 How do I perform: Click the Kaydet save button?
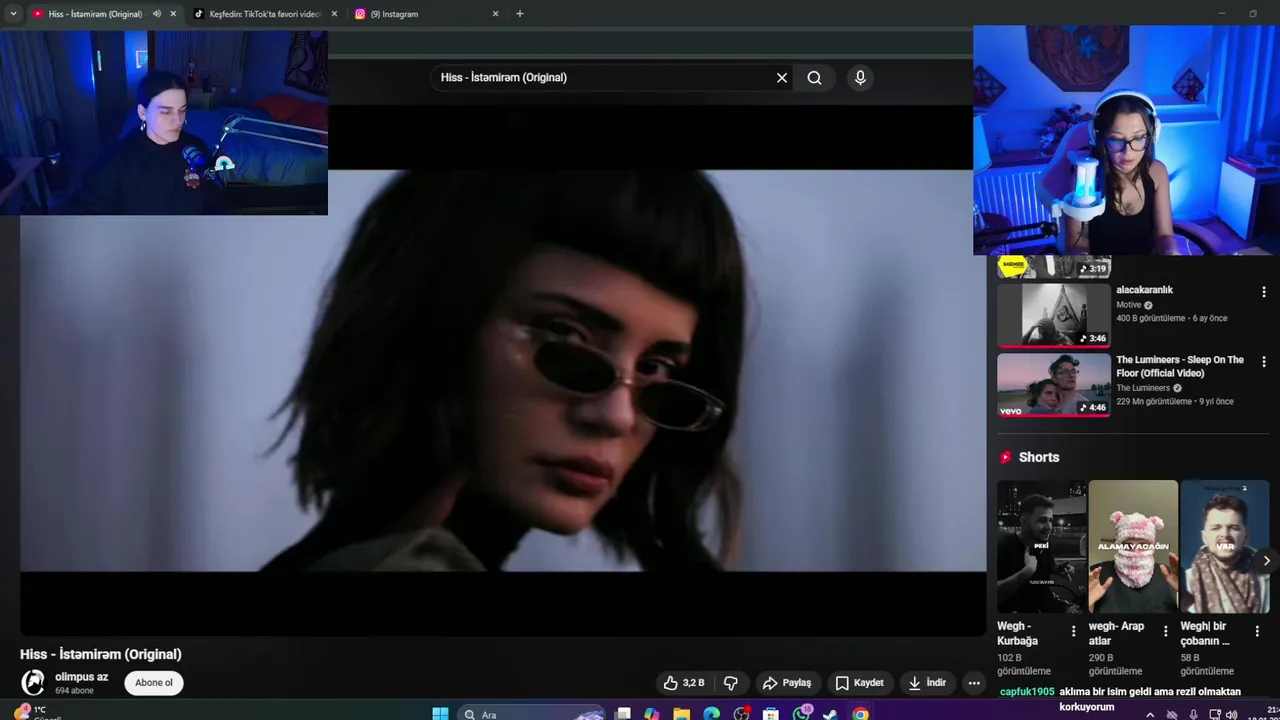(860, 683)
